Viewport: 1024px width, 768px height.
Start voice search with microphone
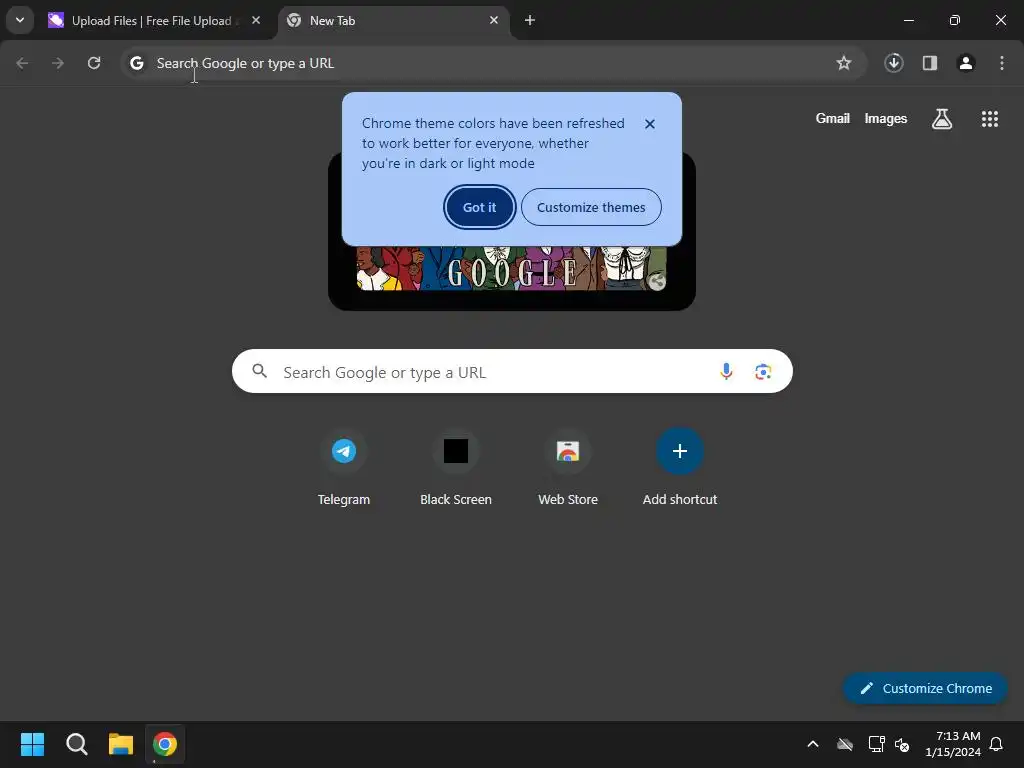pyautogui.click(x=726, y=372)
